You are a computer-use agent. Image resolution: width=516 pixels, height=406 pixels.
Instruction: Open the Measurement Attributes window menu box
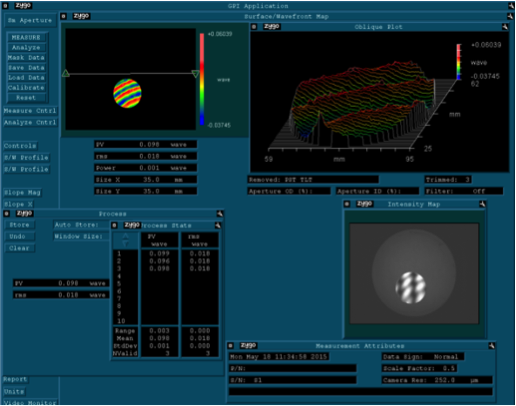coord(230,345)
